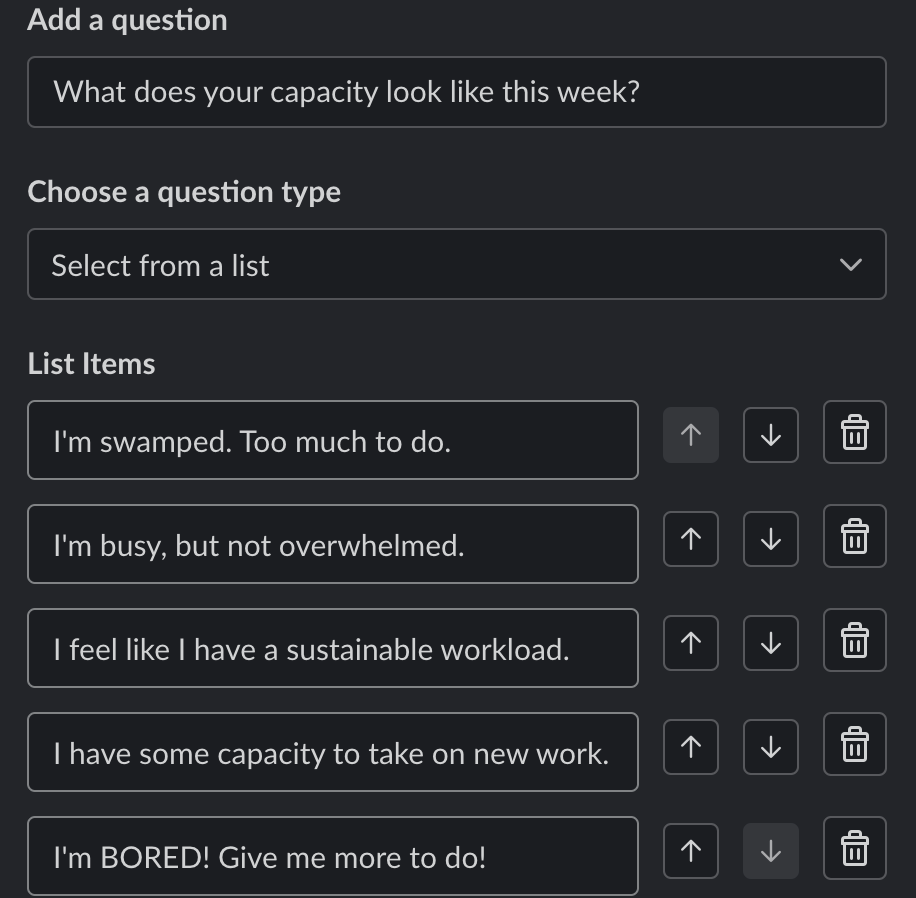This screenshot has width=916, height=898.
Task: Move "capacity to take on new work" item down
Action: click(x=770, y=747)
